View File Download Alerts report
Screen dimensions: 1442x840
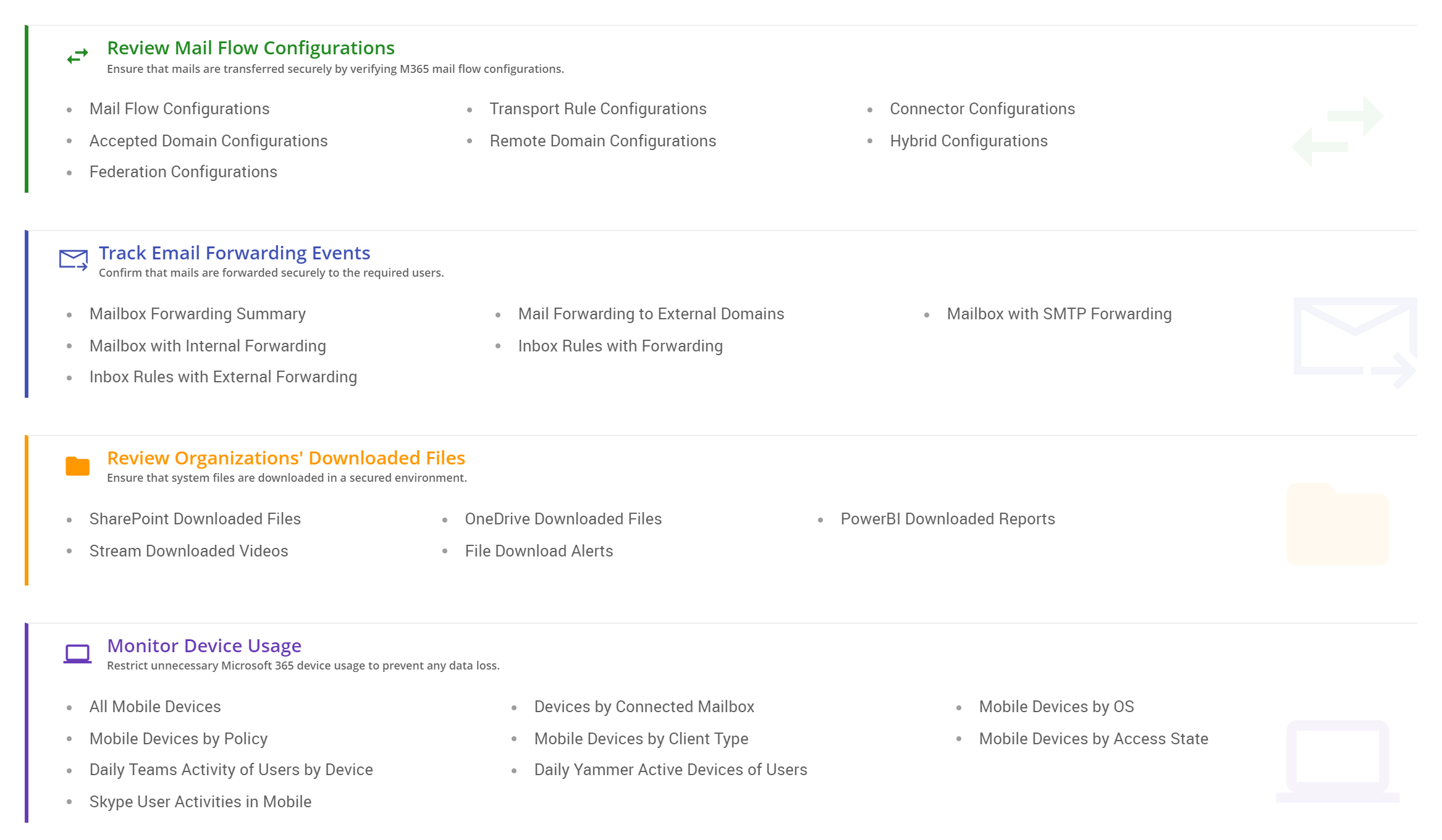[539, 551]
